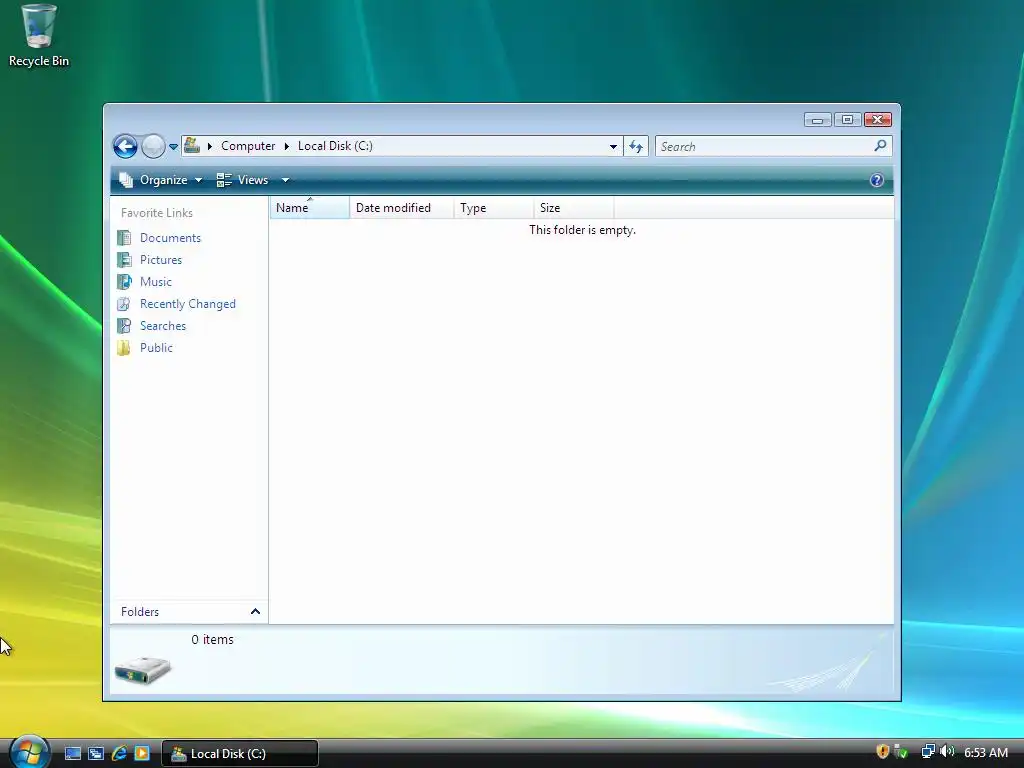Screen dimensions: 1024x768
Task: Expand the arrow before Local Disk (C:)
Action: tap(287, 146)
